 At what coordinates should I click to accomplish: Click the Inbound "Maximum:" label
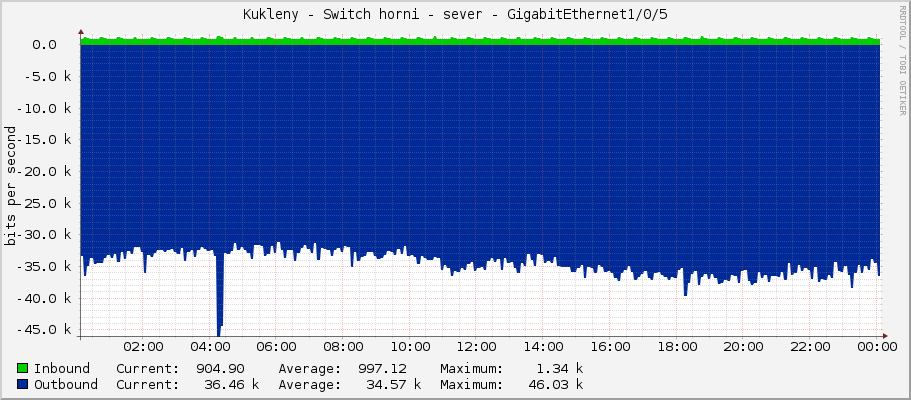[471, 369]
